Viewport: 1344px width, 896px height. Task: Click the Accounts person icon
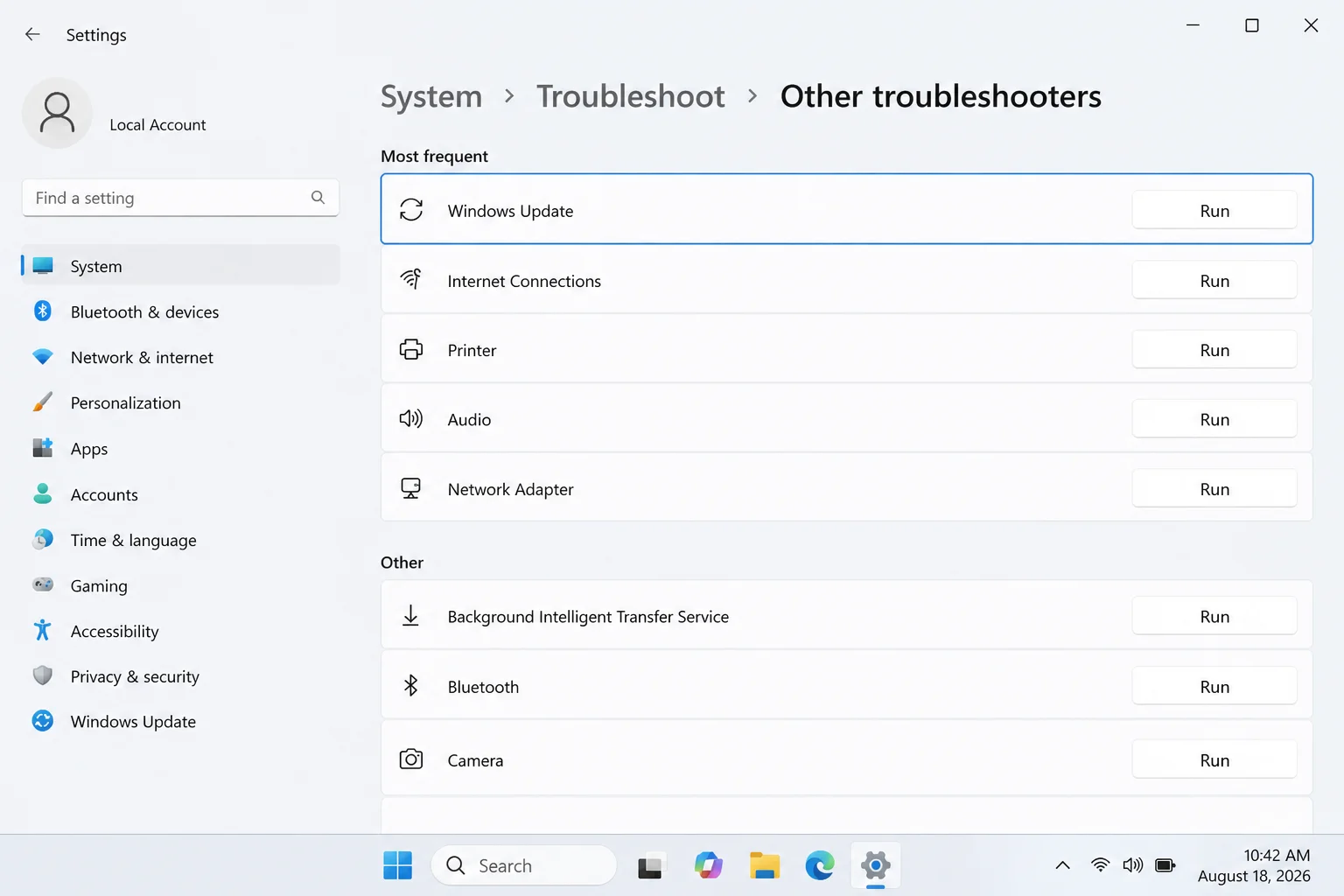43,493
